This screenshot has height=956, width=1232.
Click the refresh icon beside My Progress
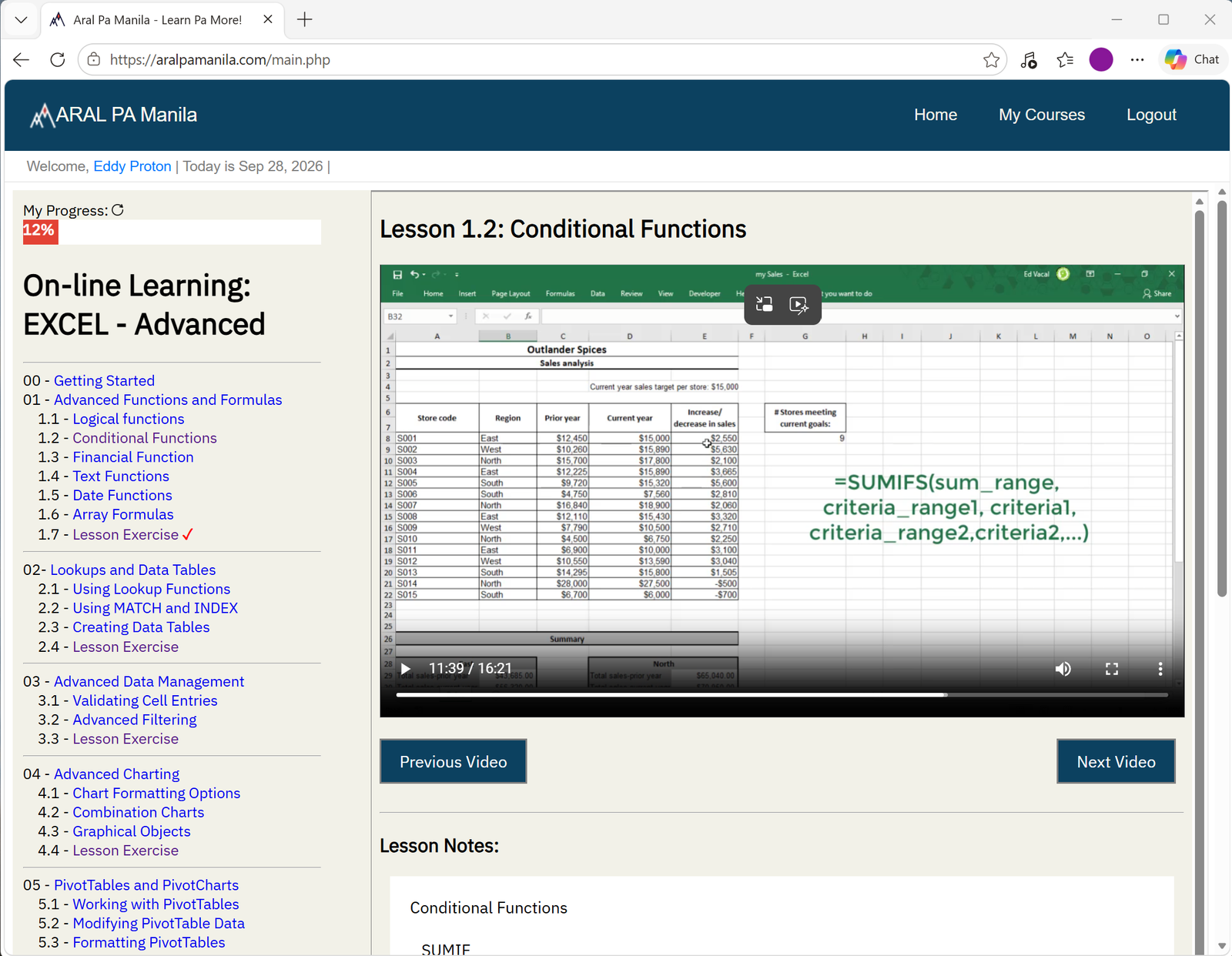(x=118, y=210)
